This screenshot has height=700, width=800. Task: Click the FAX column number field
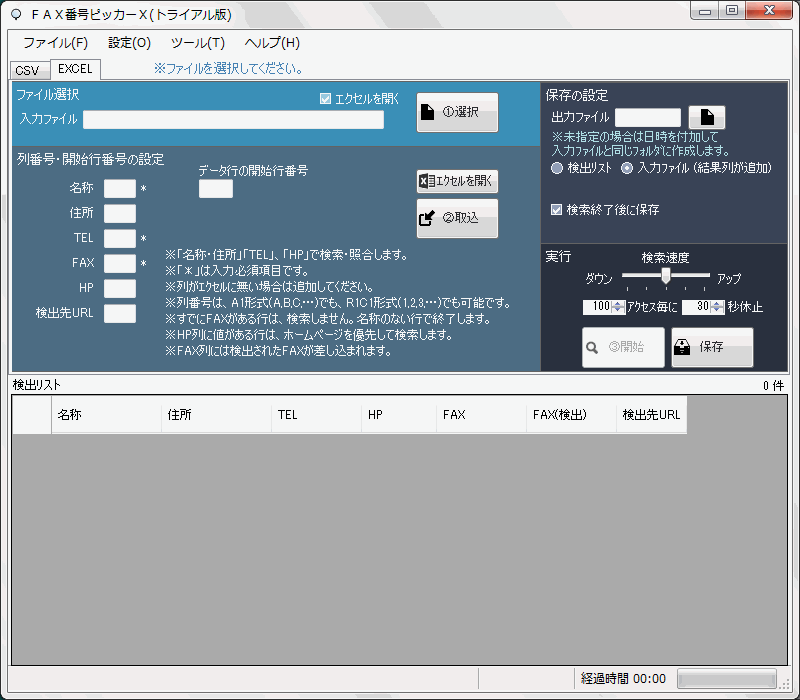(119, 264)
